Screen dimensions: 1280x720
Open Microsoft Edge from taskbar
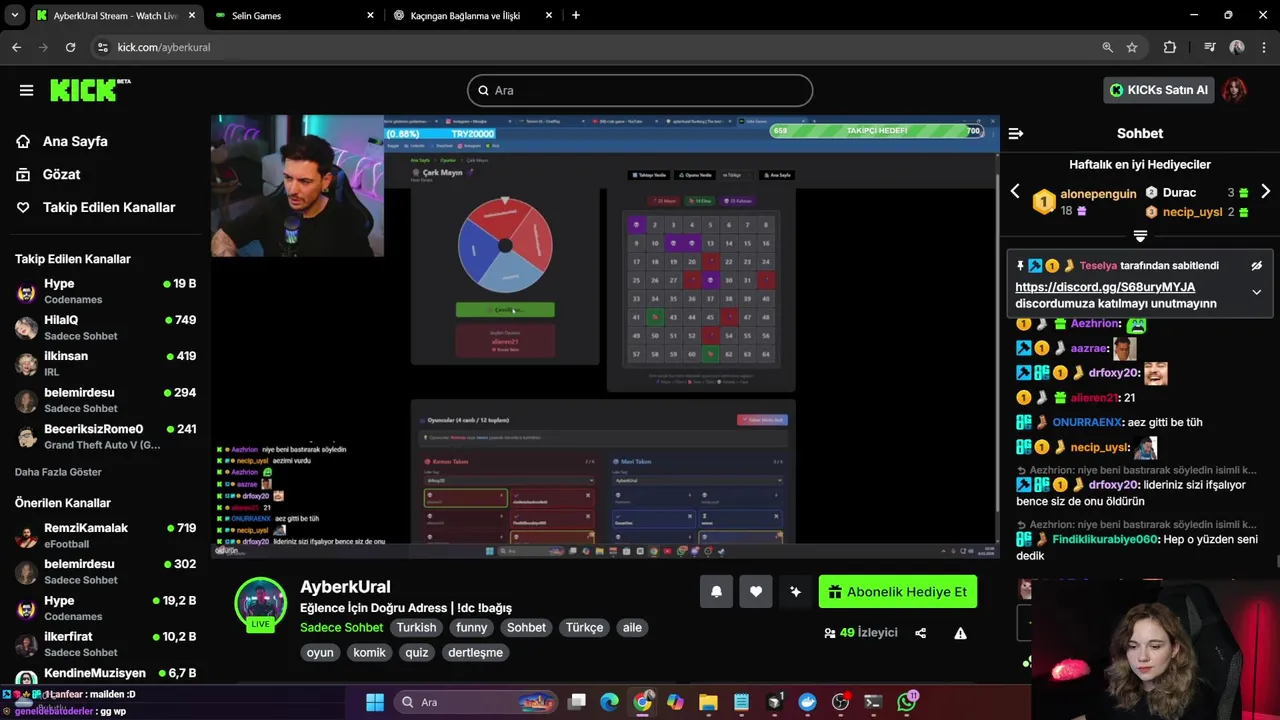[x=609, y=702]
